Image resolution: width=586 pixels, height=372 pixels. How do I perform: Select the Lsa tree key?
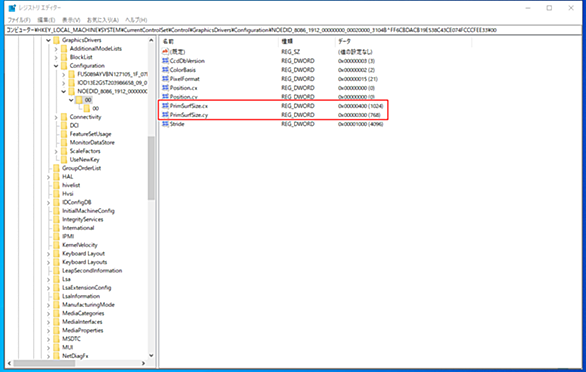tap(66, 279)
